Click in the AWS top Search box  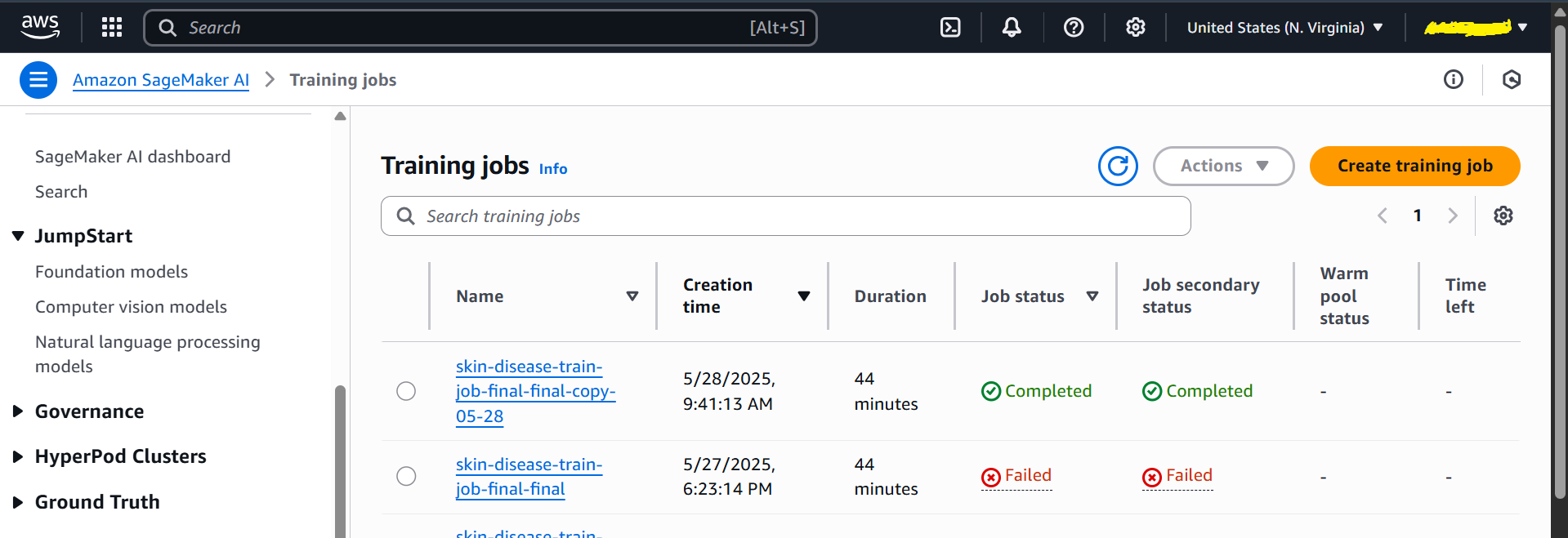(x=480, y=28)
